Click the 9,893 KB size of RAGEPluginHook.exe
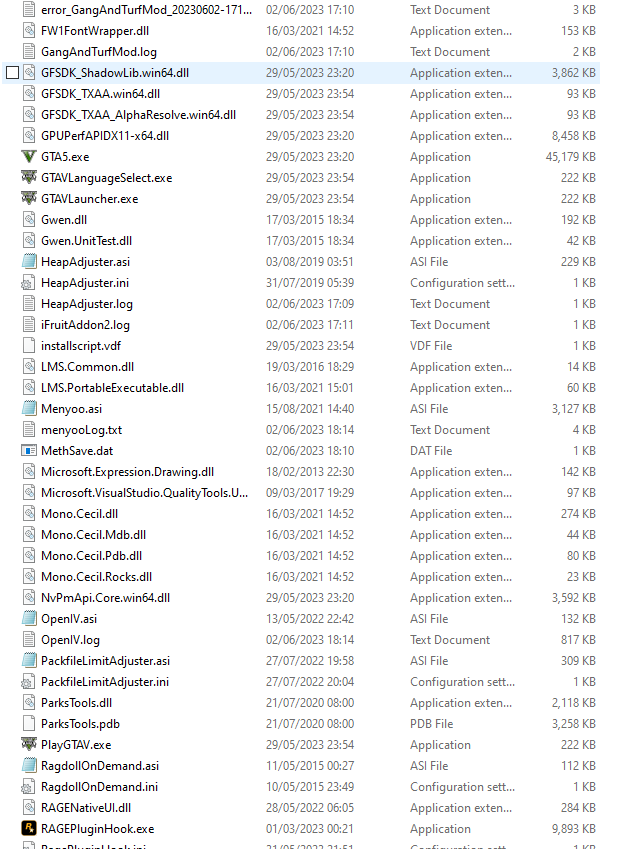Screen dimensions: 623x861 (574, 829)
